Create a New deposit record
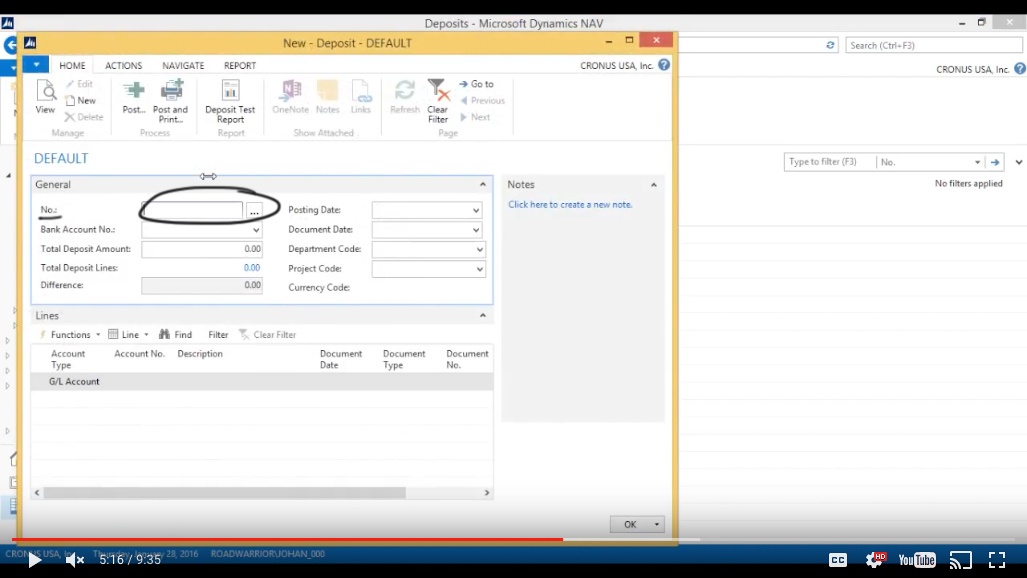The image size is (1027, 578). (x=80, y=101)
